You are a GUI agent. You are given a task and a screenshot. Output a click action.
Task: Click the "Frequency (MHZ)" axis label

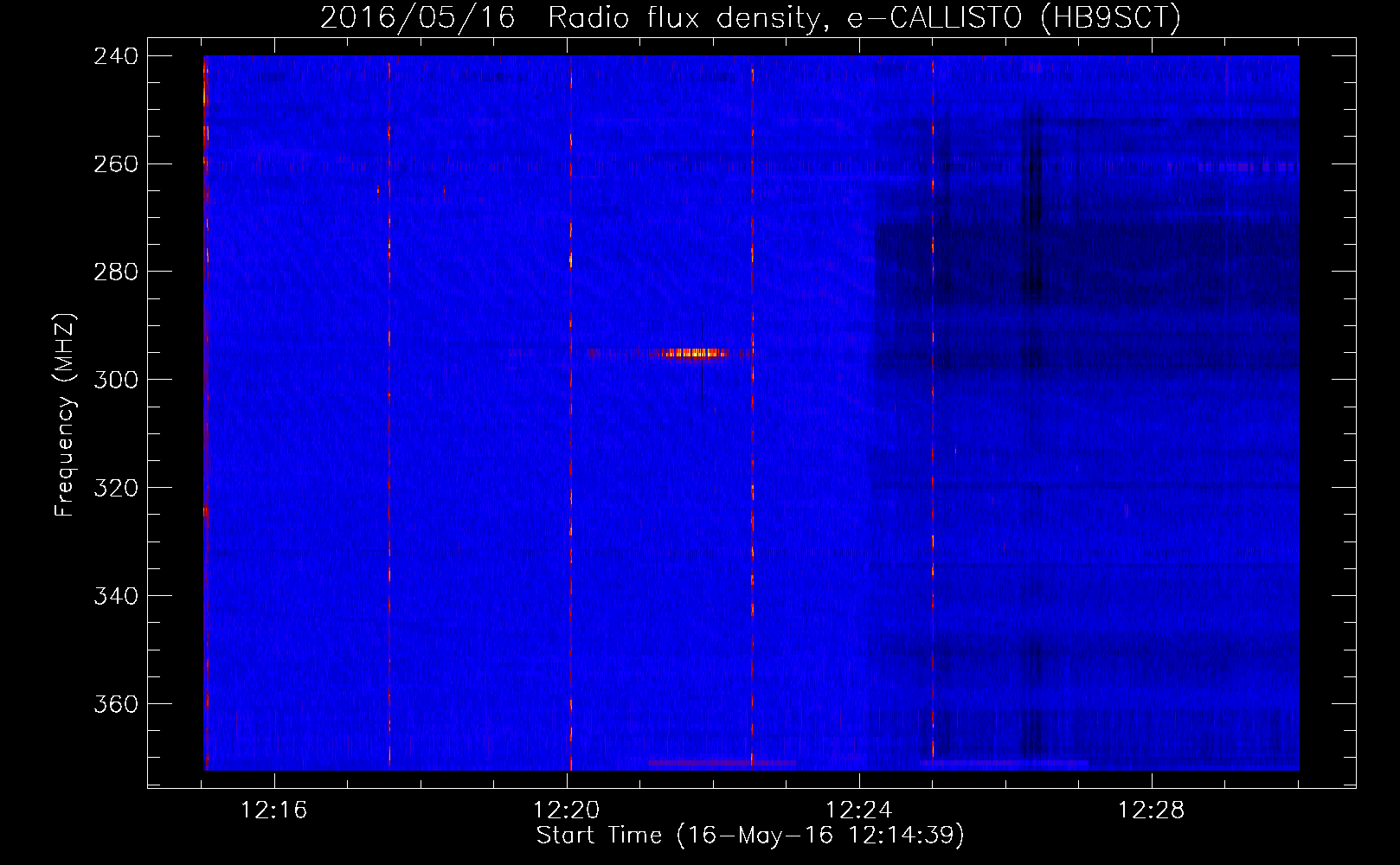65,414
